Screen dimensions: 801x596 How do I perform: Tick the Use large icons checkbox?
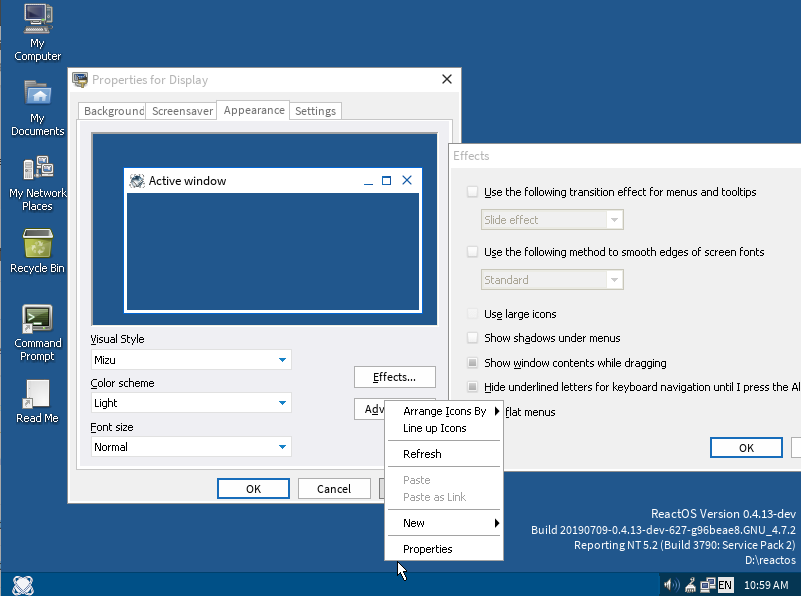(x=473, y=314)
